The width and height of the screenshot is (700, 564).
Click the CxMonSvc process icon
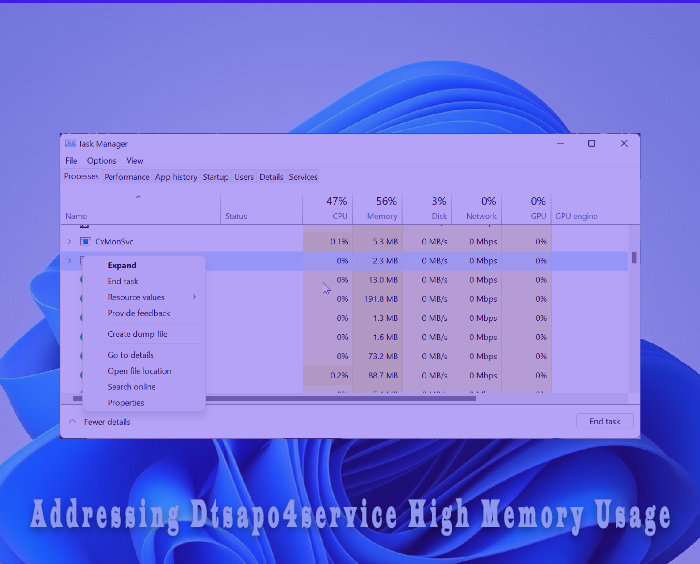point(85,242)
